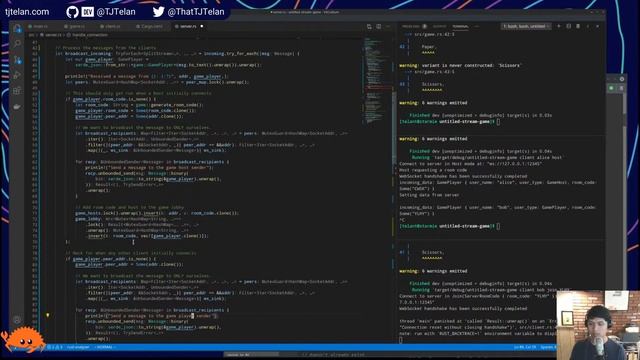This screenshot has height=360, width=640.
Task: Open changes icon in editor title bar
Action: coord(369,26)
